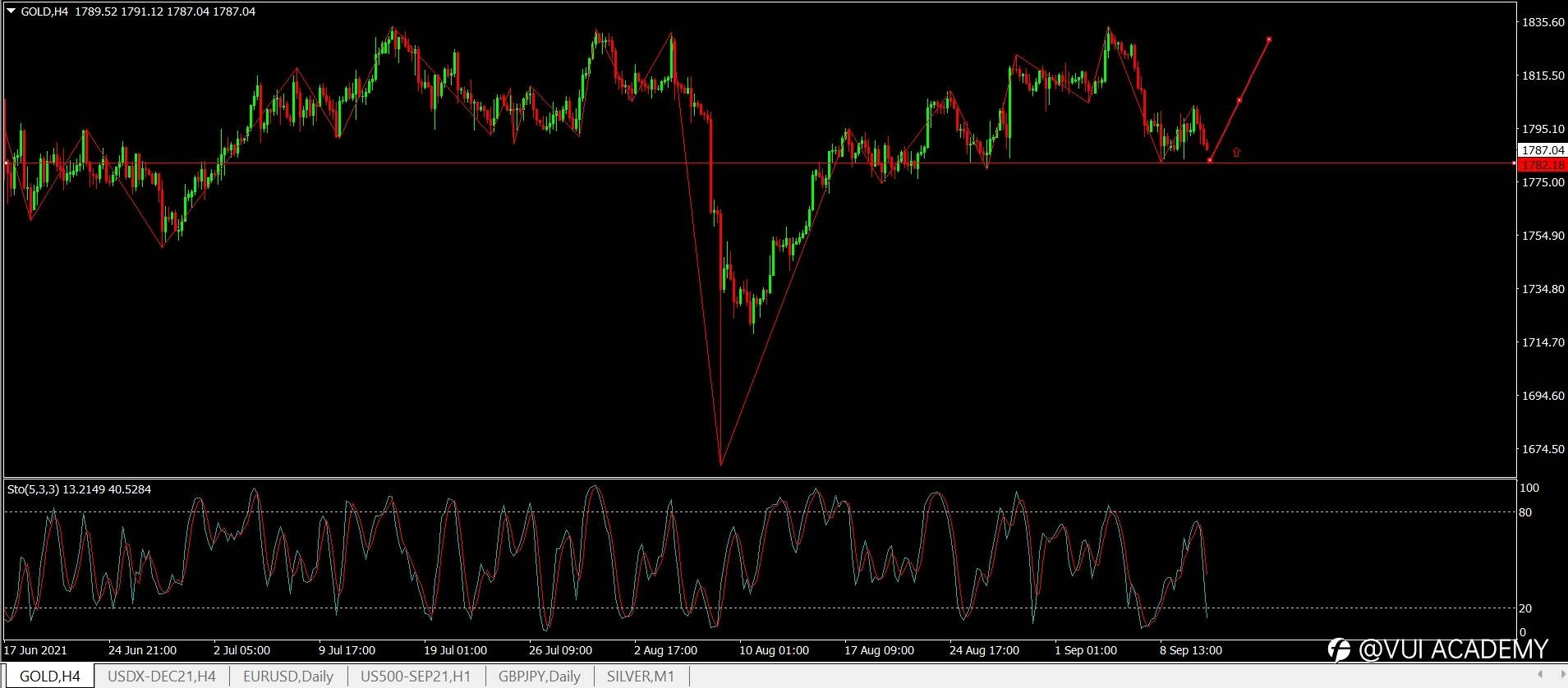1568x688 pixels.
Task: Click the 1694.60 price scale value
Action: coord(1543,396)
